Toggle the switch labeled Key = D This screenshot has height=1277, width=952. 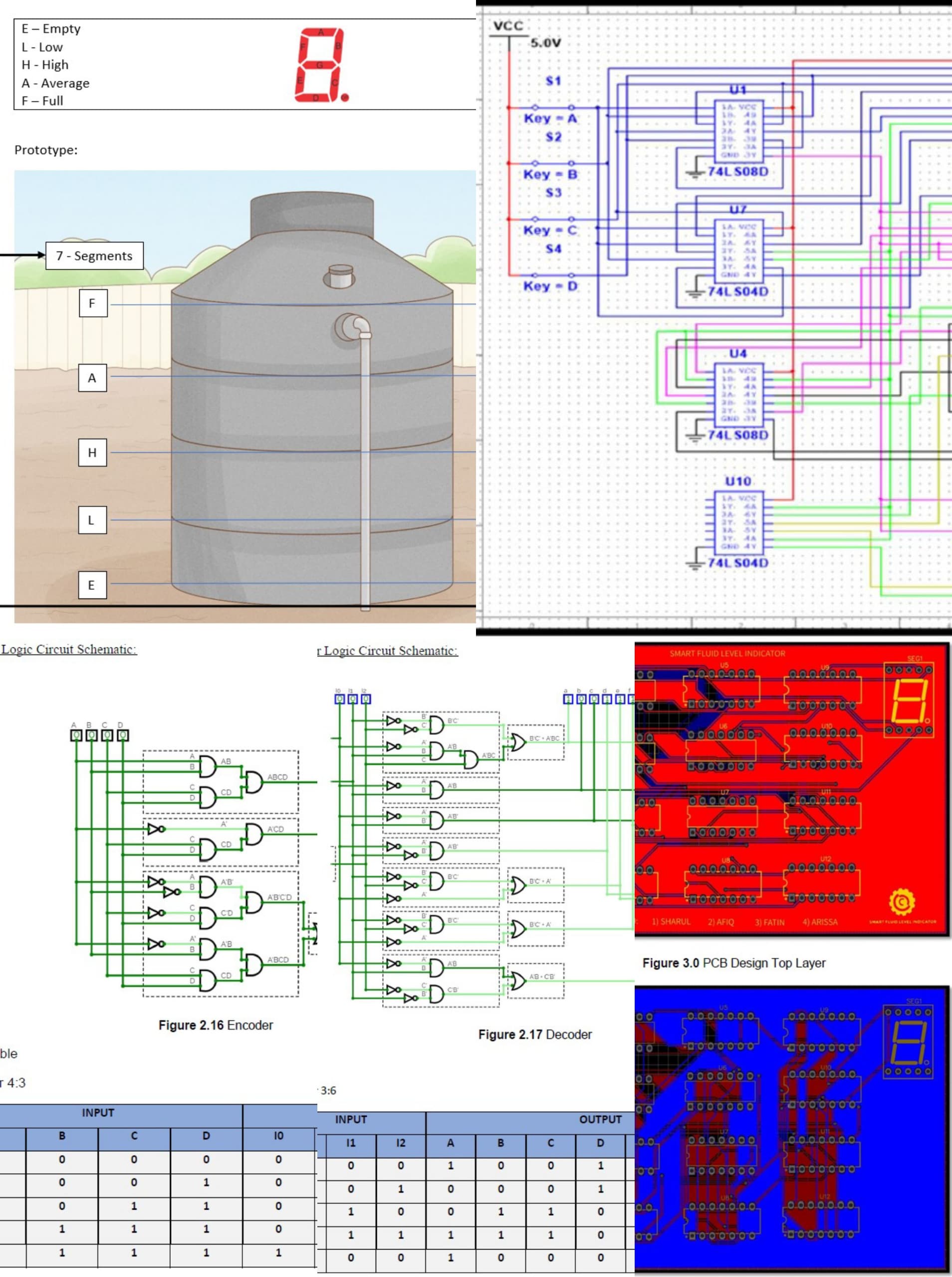tap(553, 275)
